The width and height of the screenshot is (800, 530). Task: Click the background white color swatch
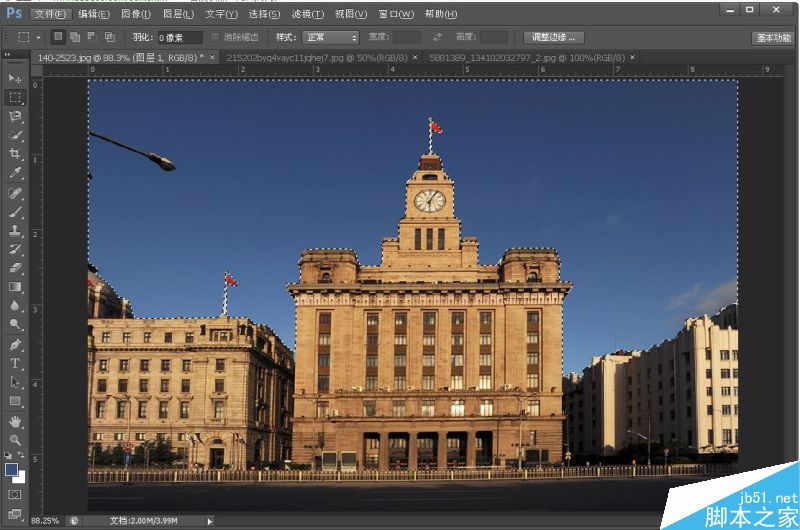21,478
